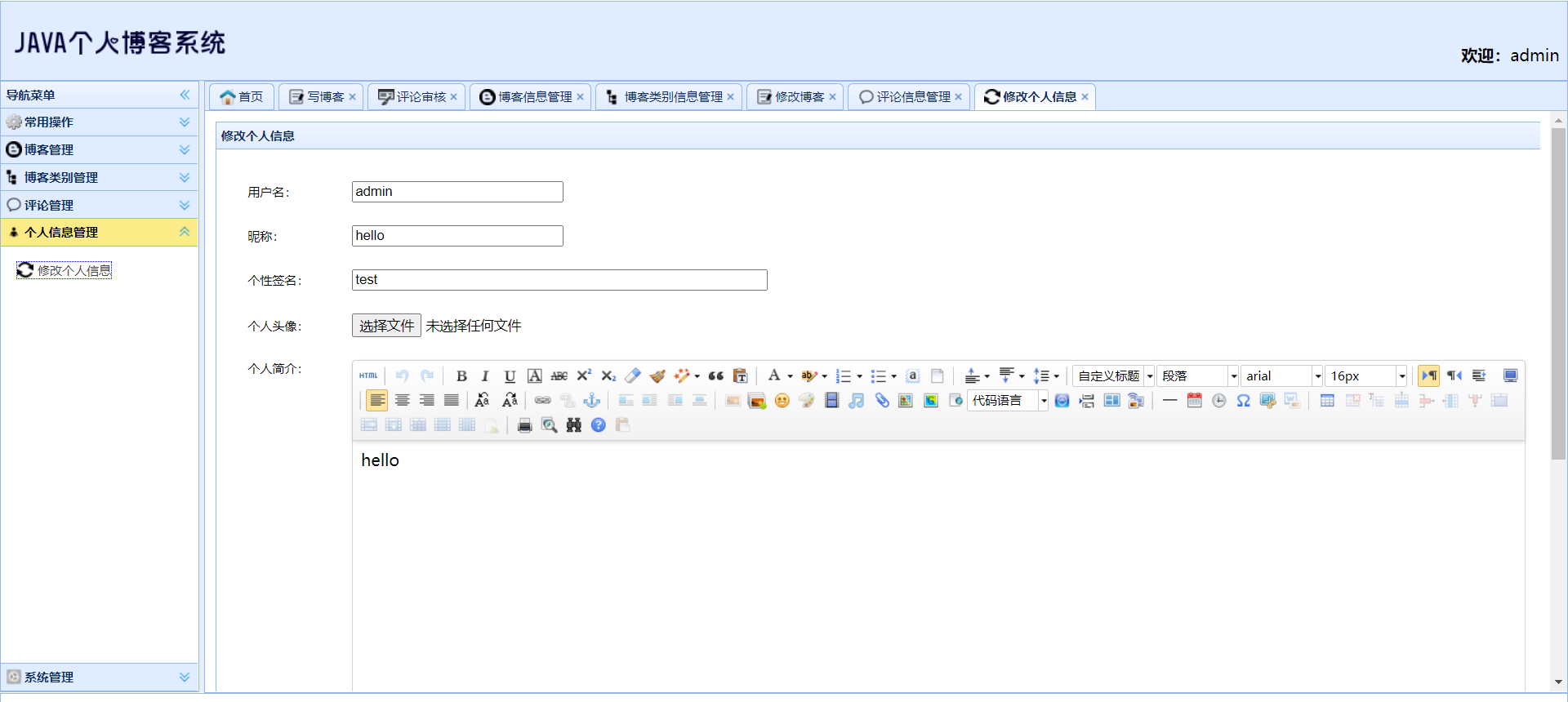Toggle italic formatting
The height and width of the screenshot is (702, 1568).
click(485, 375)
